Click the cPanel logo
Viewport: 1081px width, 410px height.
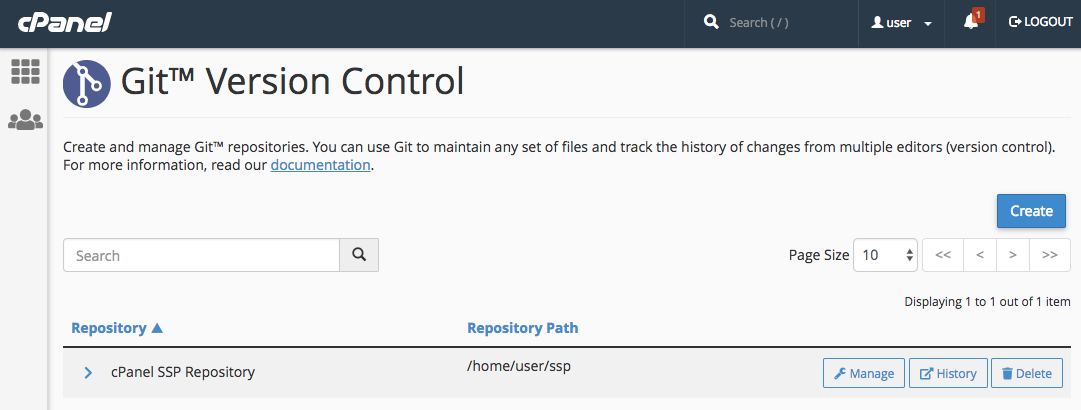pyautogui.click(x=64, y=22)
